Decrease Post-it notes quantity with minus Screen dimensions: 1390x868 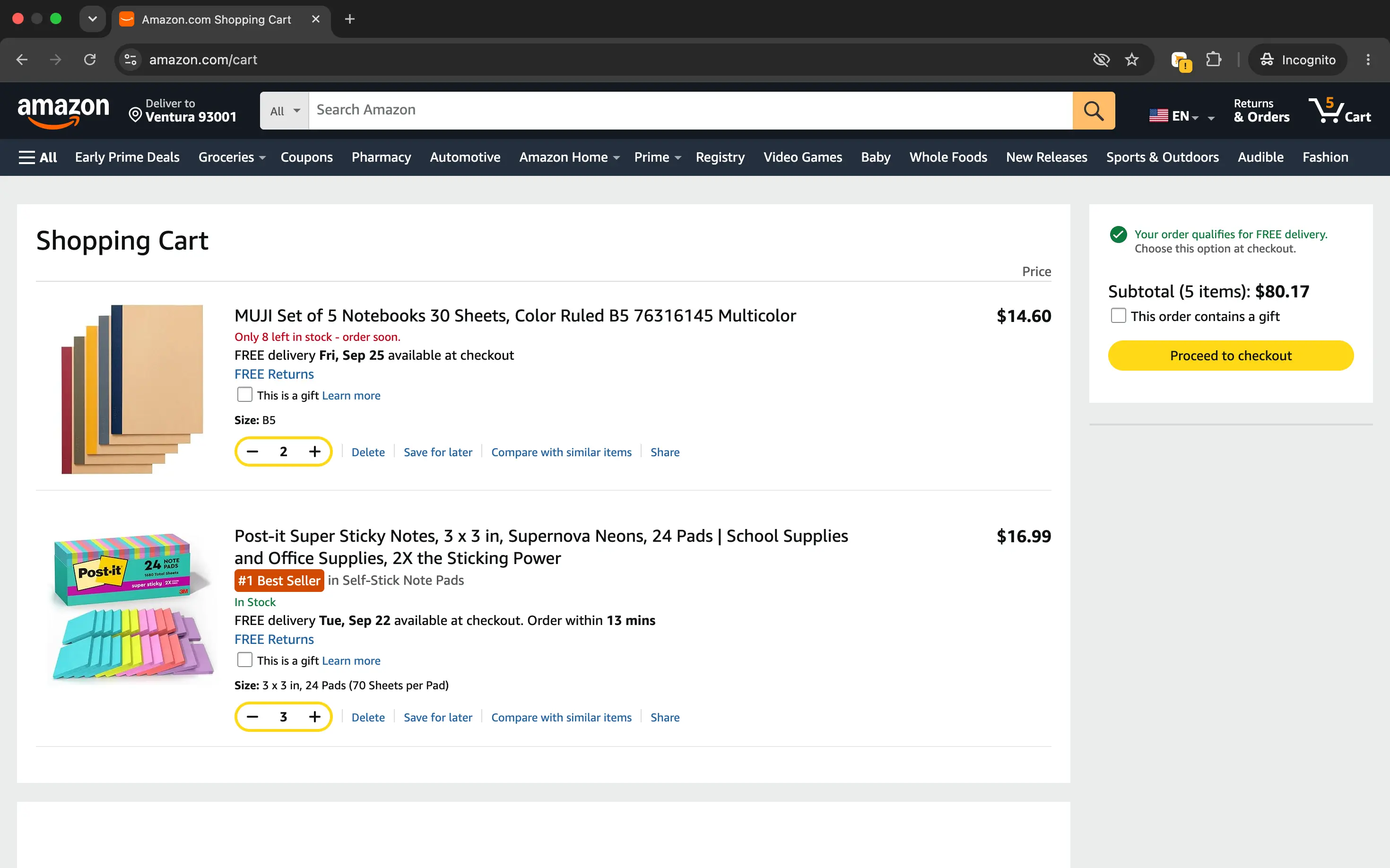(252, 717)
